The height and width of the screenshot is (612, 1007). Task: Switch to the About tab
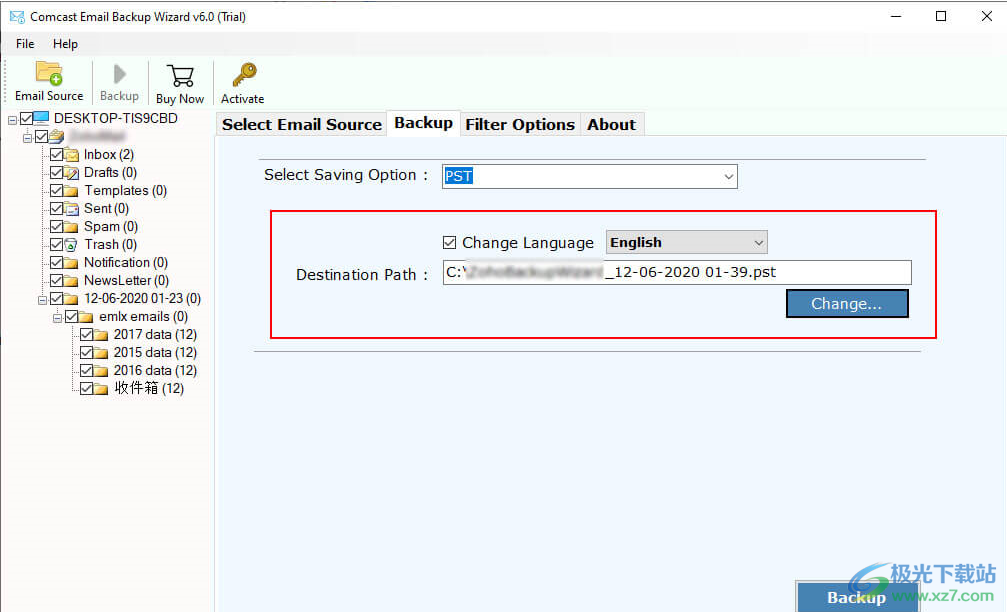click(611, 125)
